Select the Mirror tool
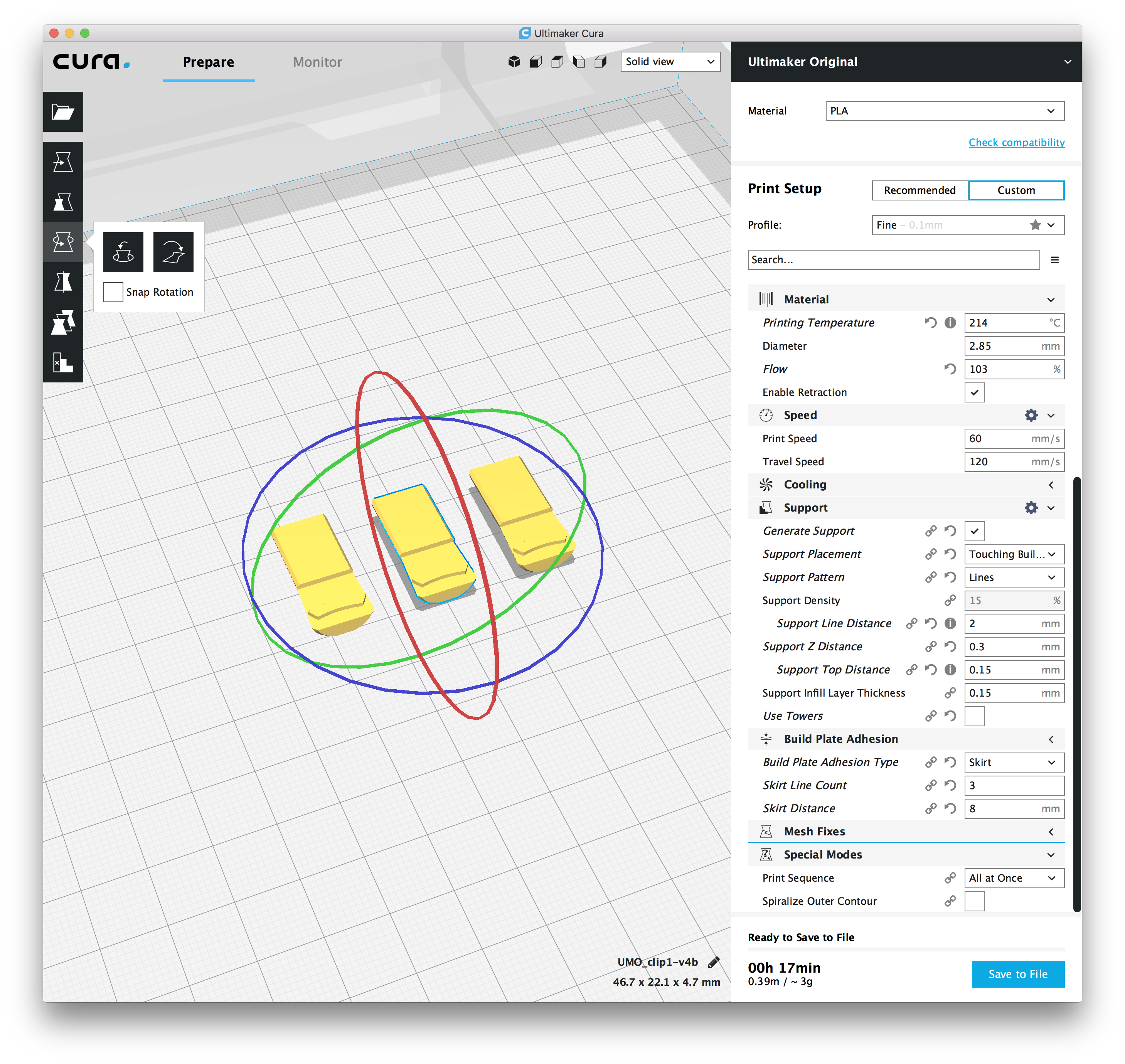Screen dimensions: 1125x1064 63,282
